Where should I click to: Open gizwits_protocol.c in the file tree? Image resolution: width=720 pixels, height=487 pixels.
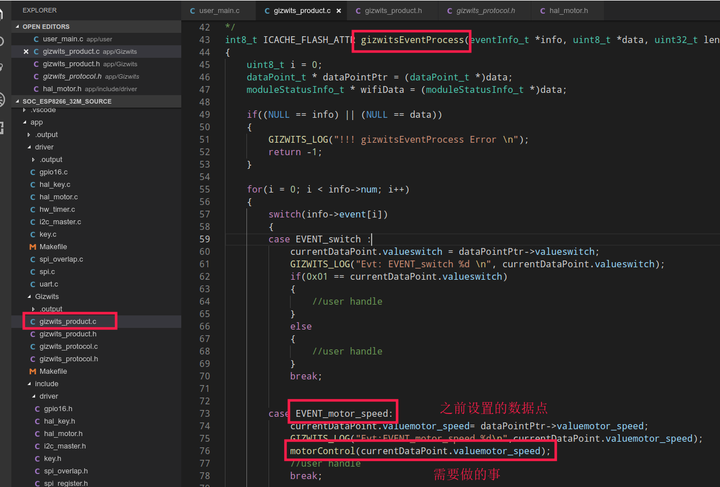68,347
